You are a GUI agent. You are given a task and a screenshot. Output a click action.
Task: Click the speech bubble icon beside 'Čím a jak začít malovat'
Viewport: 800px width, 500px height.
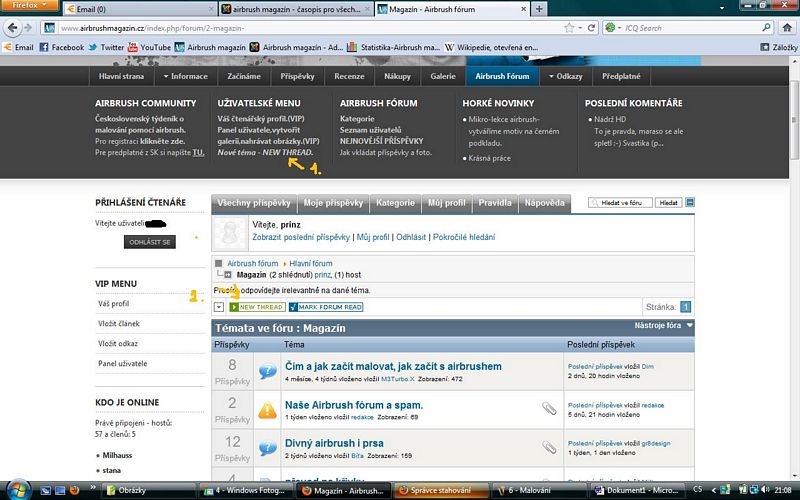click(268, 371)
